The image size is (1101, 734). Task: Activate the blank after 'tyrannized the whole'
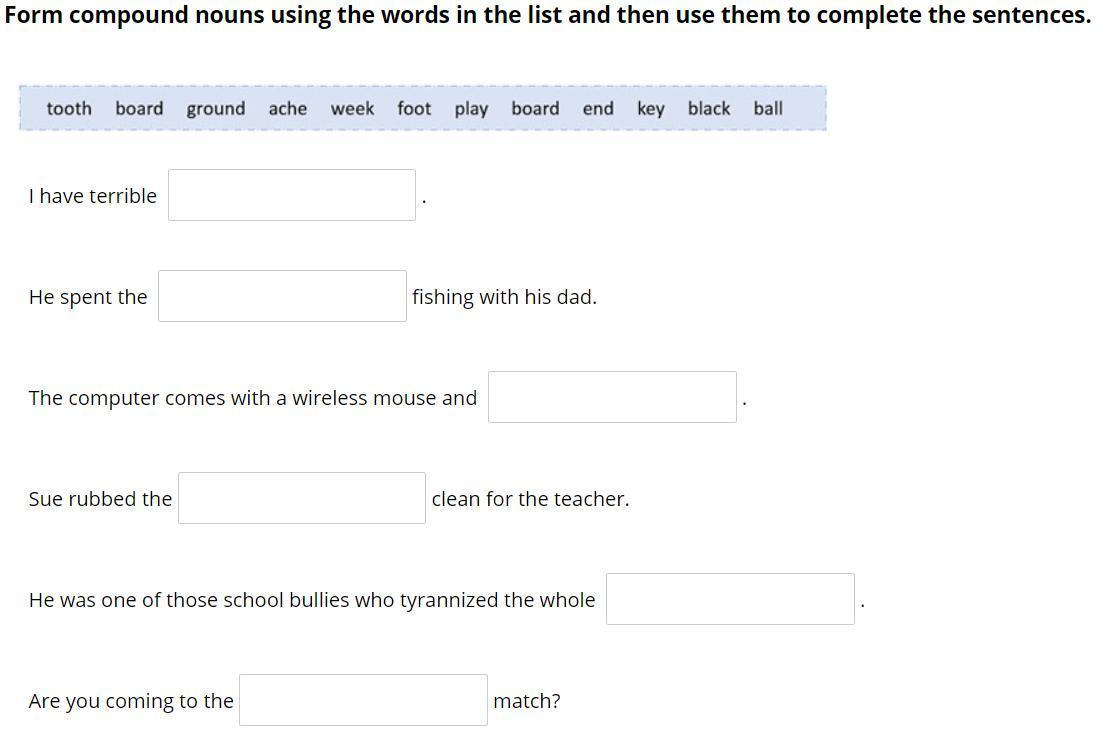(x=730, y=599)
